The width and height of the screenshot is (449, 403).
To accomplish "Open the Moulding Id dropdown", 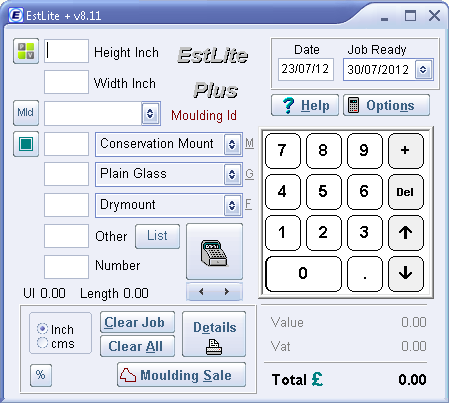I will pos(150,114).
